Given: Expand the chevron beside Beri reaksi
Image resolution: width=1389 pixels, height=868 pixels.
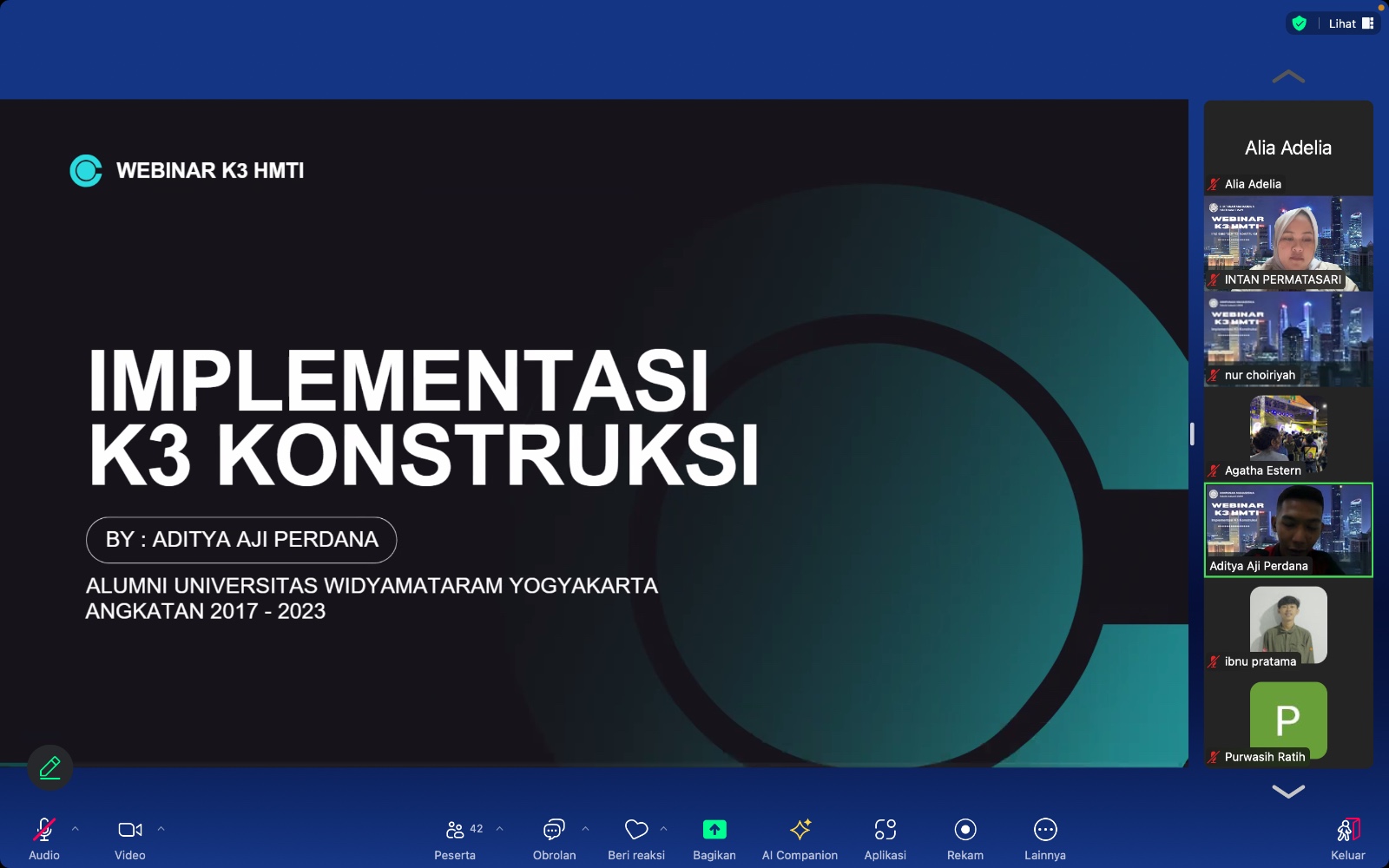Looking at the screenshot, I should tap(663, 829).
